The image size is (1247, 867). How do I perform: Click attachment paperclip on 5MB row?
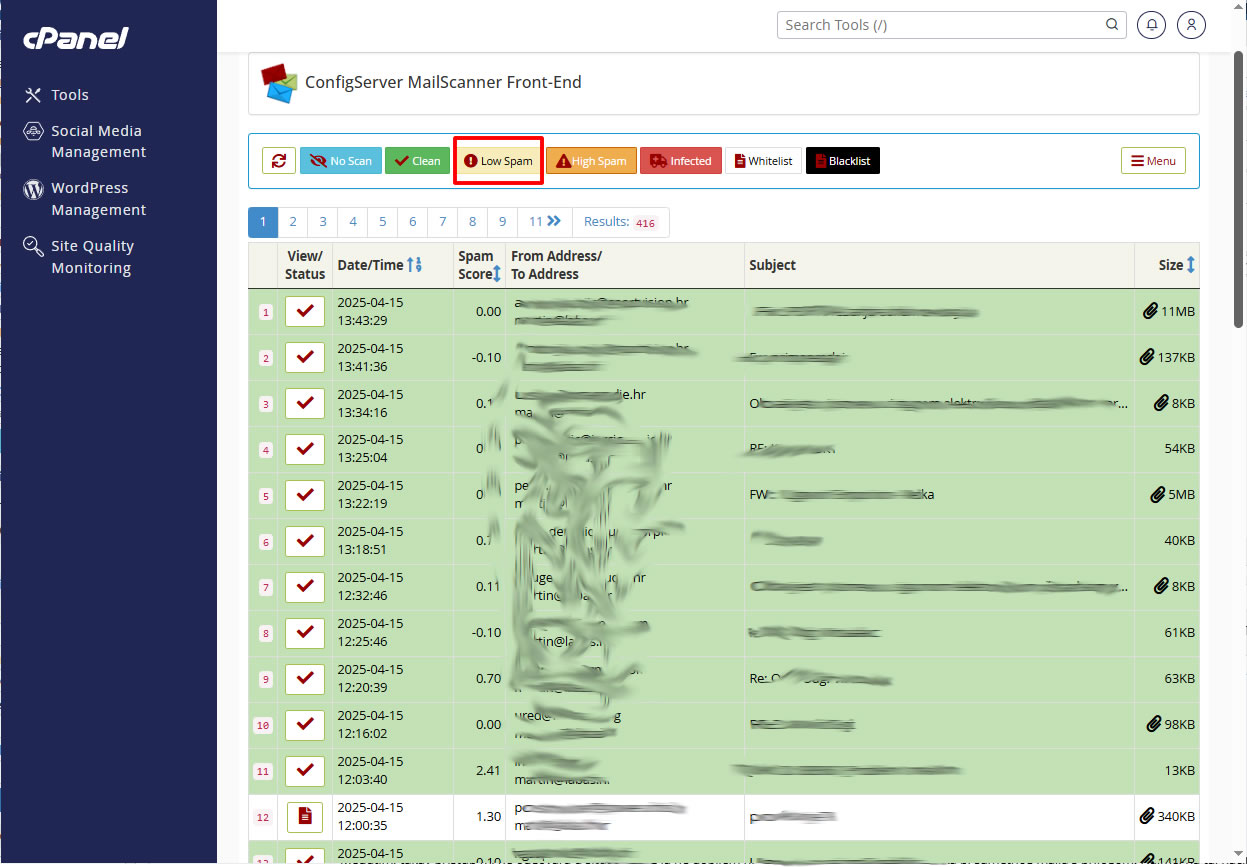click(x=1158, y=494)
